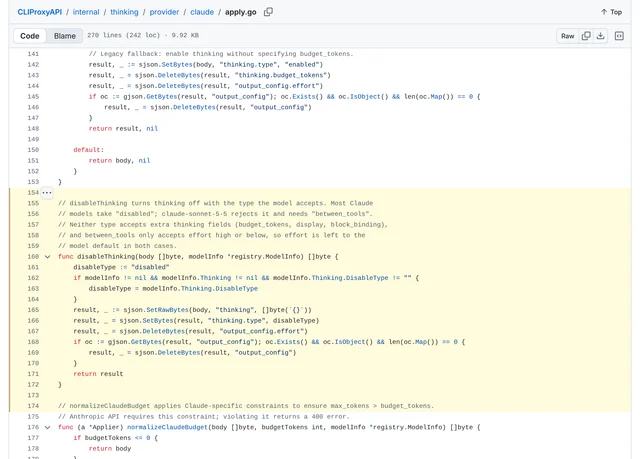Click file info '270 lines (242 loc)'
Viewport: 640px width, 459px height.
tap(123, 35)
